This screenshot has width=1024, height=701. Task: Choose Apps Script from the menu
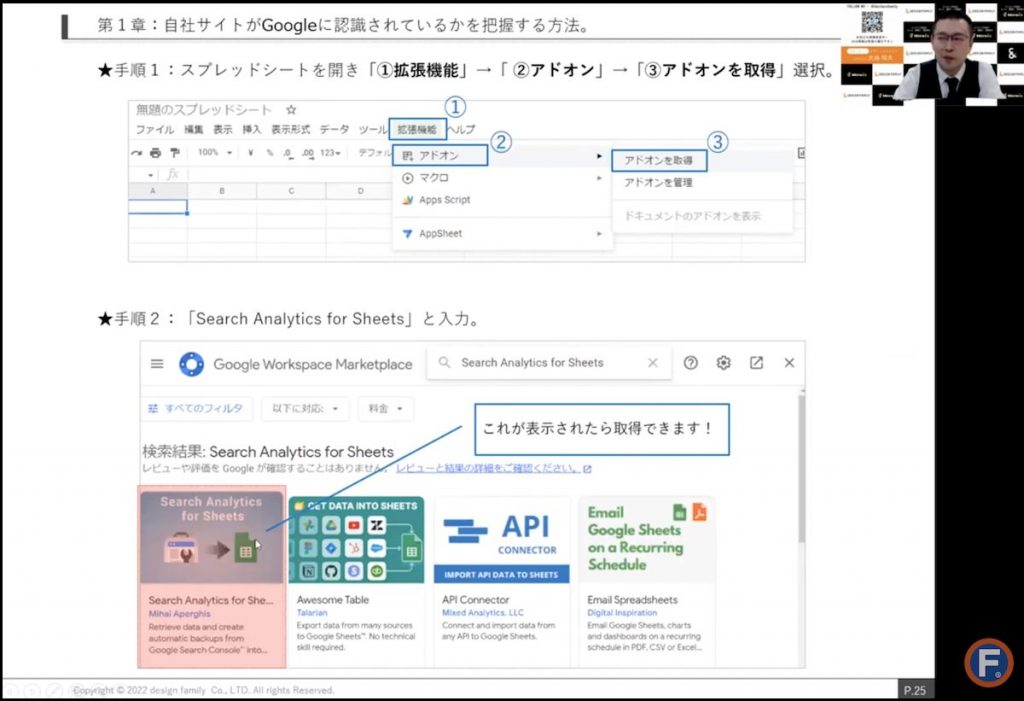[502, 200]
